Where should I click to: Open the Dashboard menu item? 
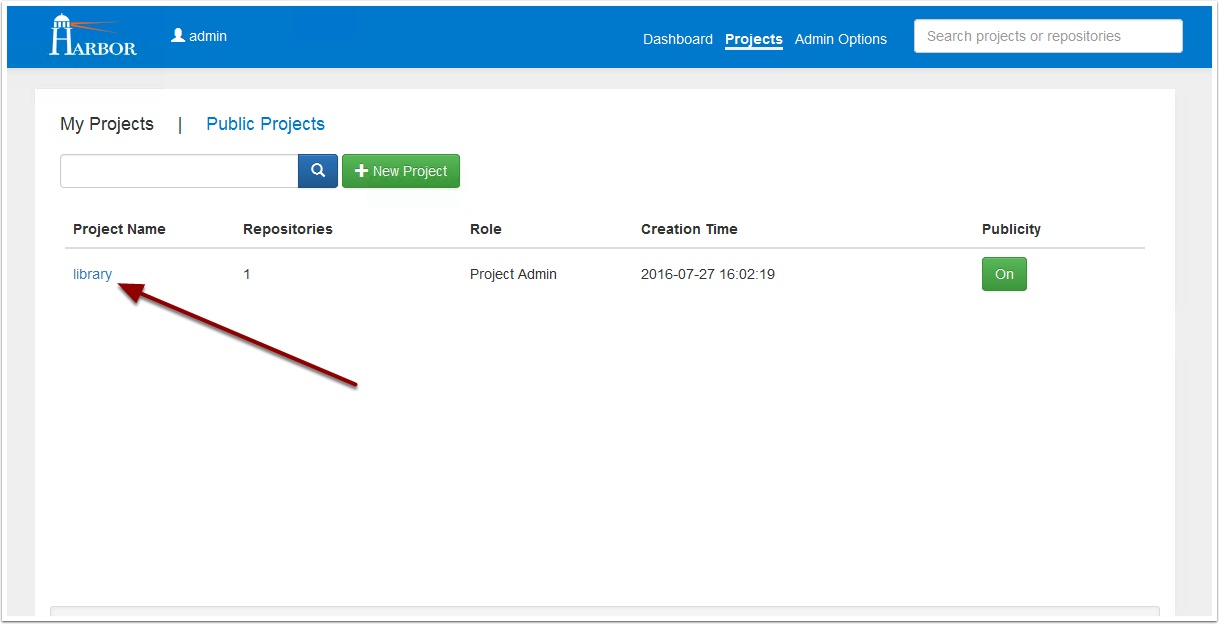pyautogui.click(x=678, y=39)
